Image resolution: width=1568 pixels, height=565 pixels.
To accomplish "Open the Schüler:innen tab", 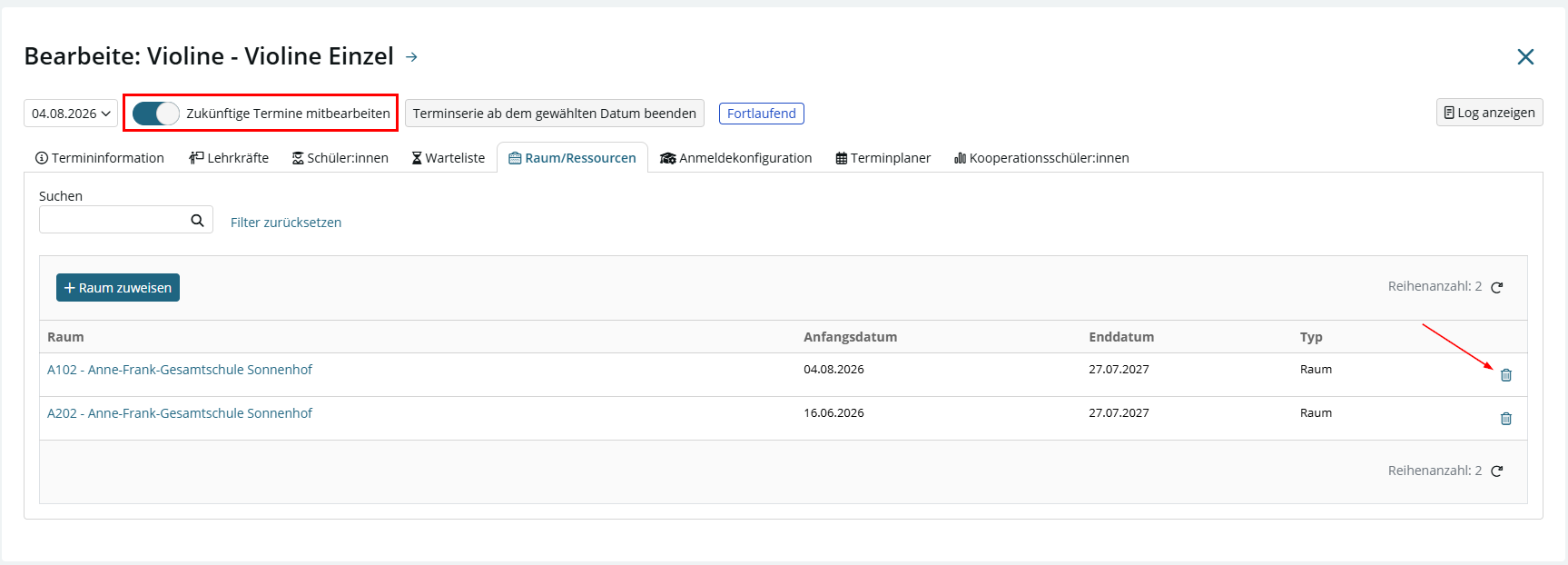I will coord(340,158).
